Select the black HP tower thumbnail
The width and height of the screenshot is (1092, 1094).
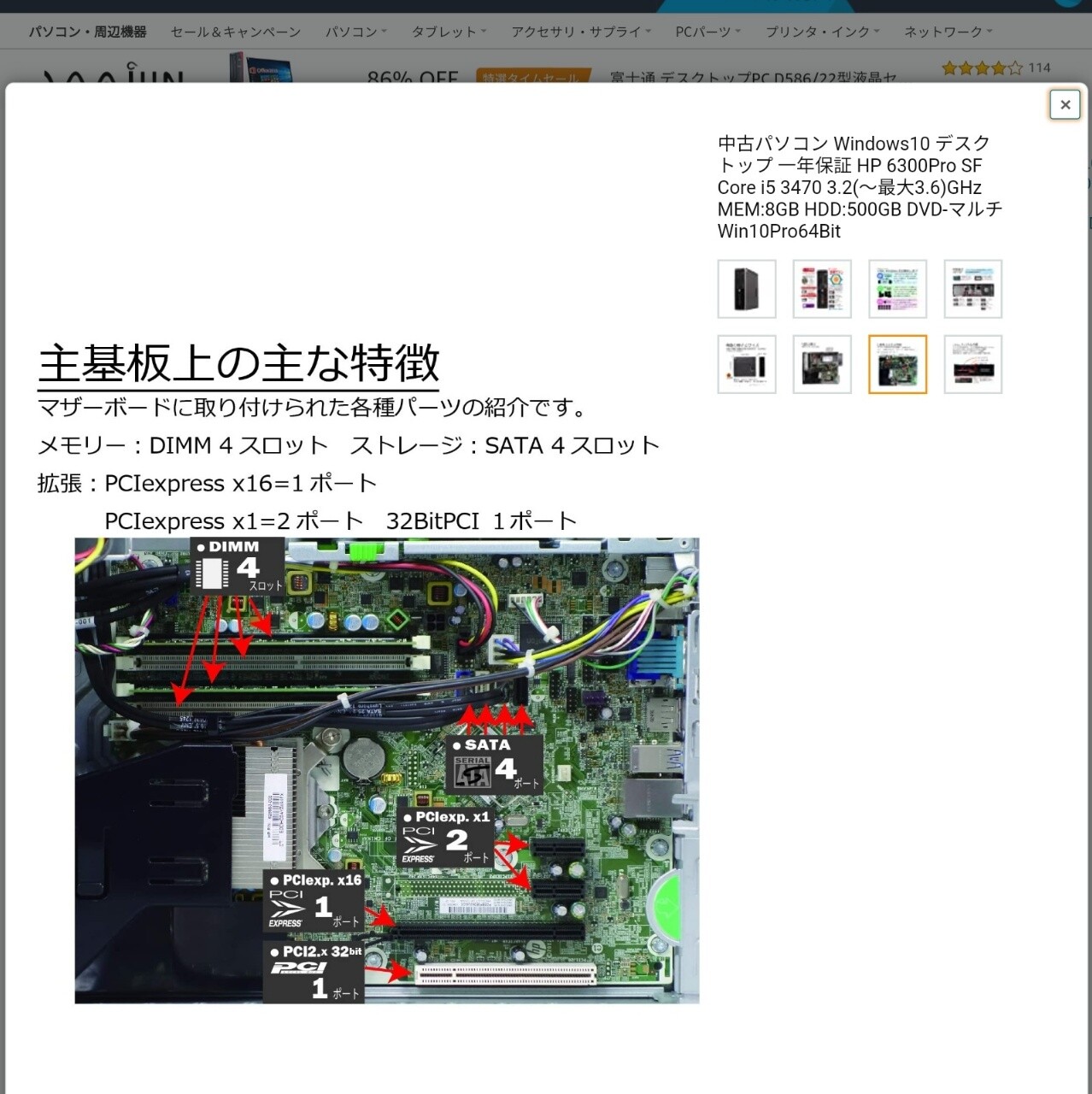coord(747,289)
